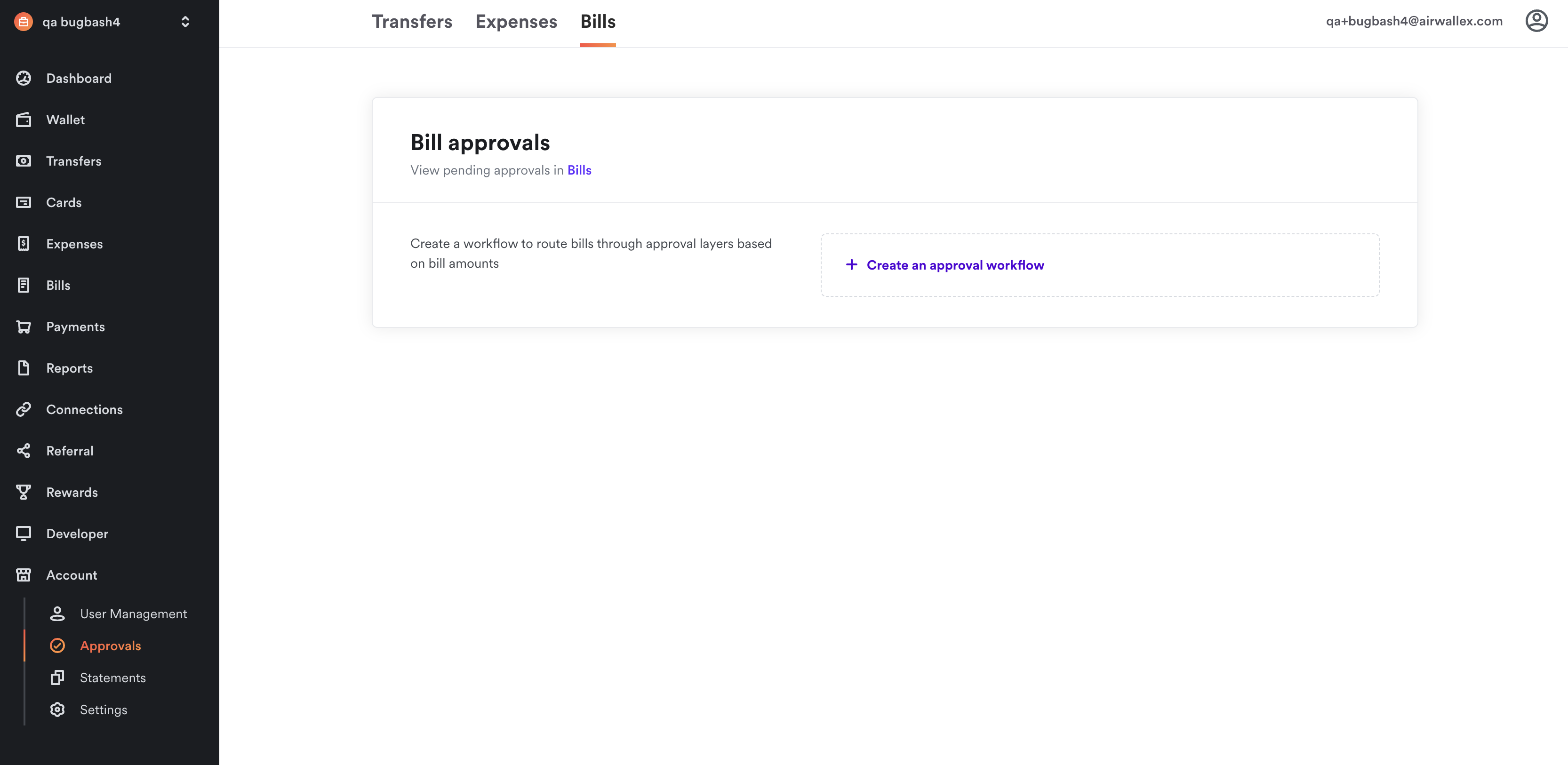Click the qa+bugbash4@airwallex.com email
This screenshot has height=765, width=1568.
1414,21
